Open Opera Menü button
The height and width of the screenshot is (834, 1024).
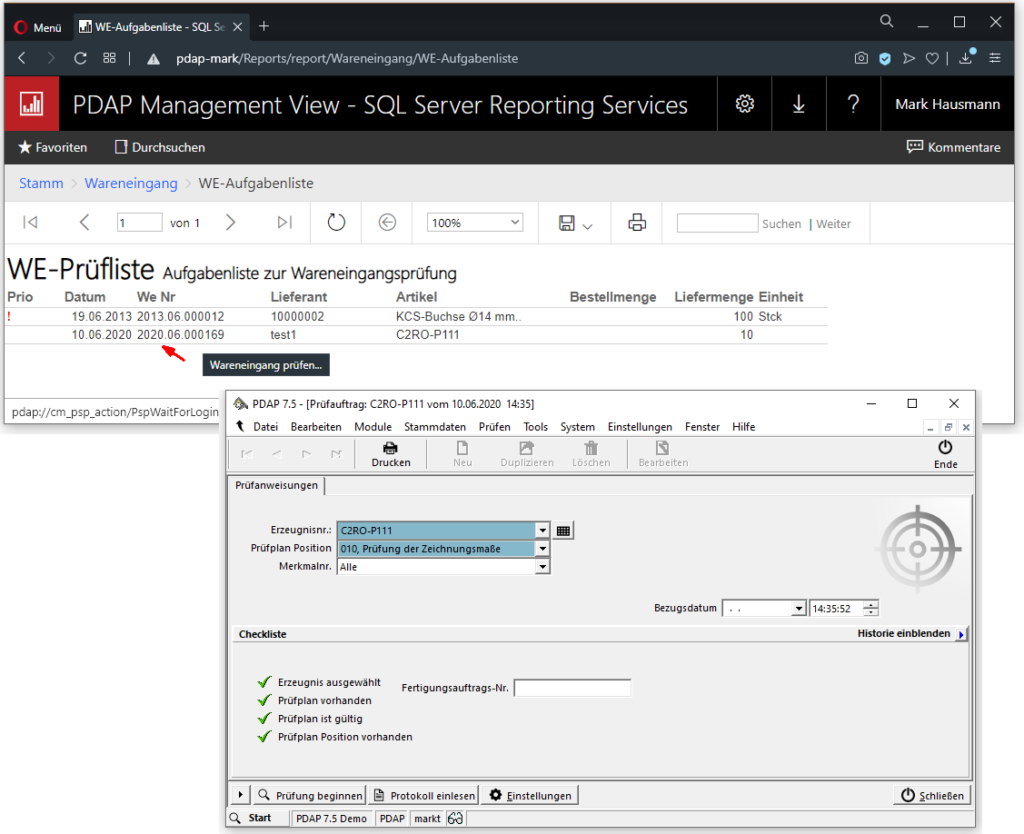[38, 27]
